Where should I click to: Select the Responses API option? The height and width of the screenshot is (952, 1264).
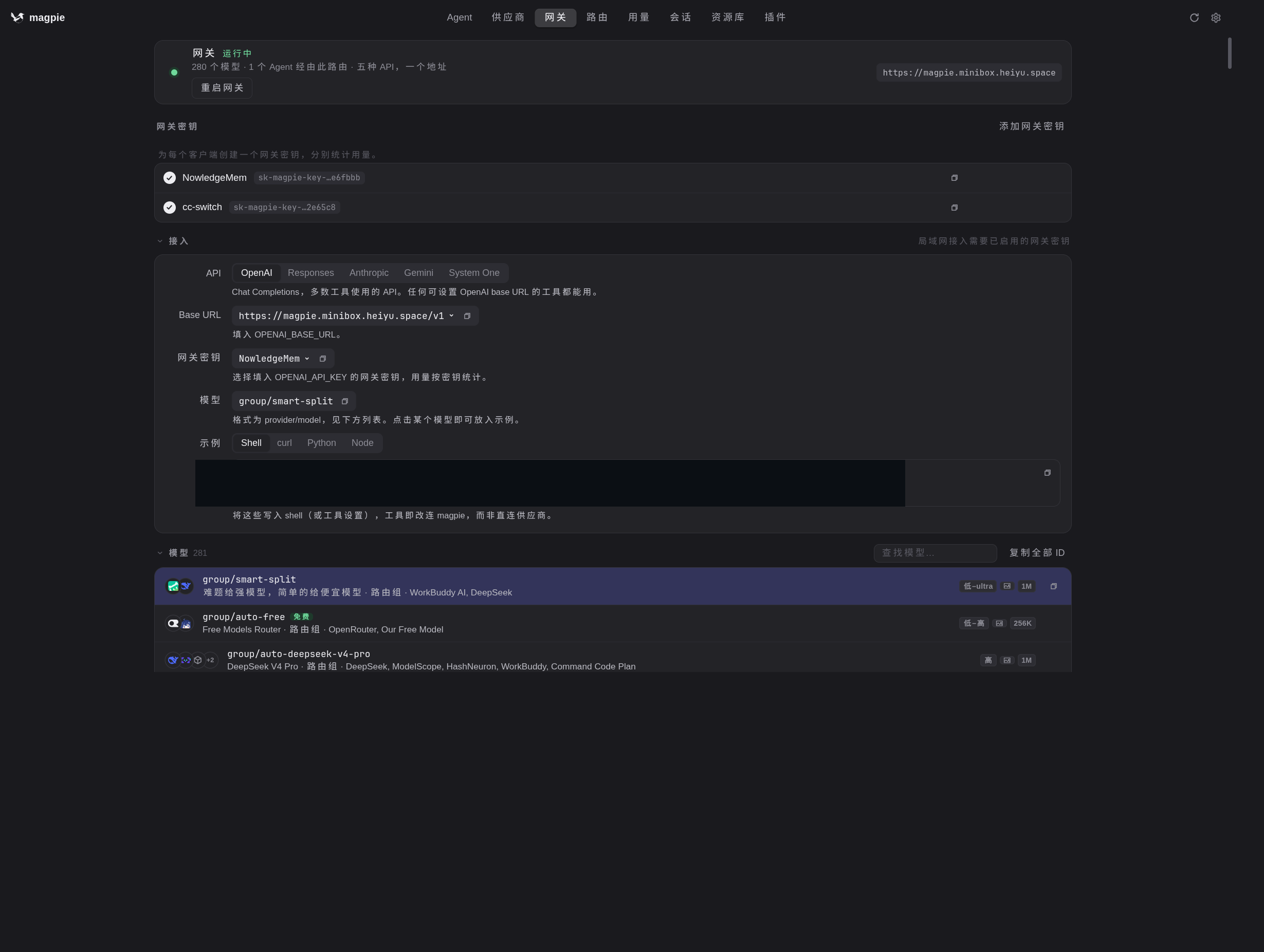[311, 273]
